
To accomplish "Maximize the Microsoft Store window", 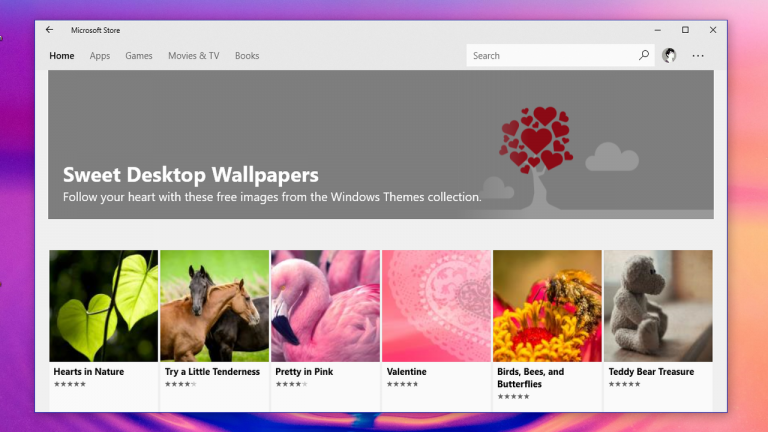I will tap(685, 30).
